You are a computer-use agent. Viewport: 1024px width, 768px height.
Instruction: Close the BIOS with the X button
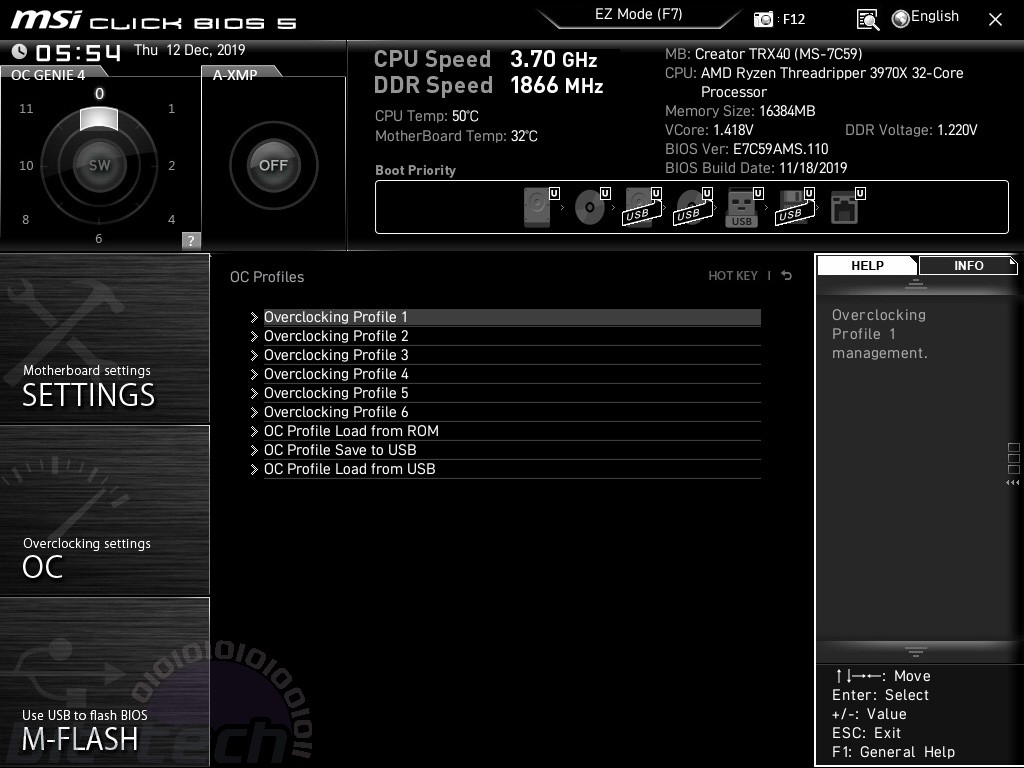pyautogui.click(x=995, y=20)
